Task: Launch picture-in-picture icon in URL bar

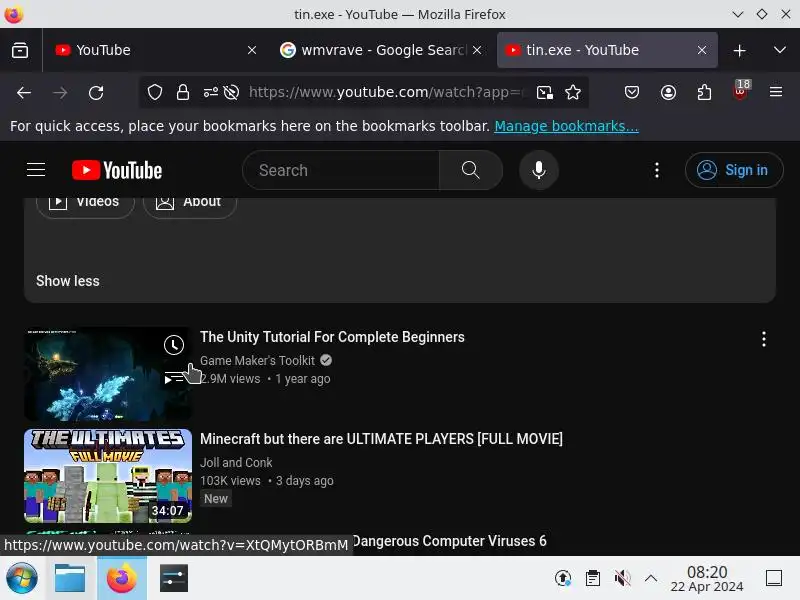Action: (x=544, y=92)
